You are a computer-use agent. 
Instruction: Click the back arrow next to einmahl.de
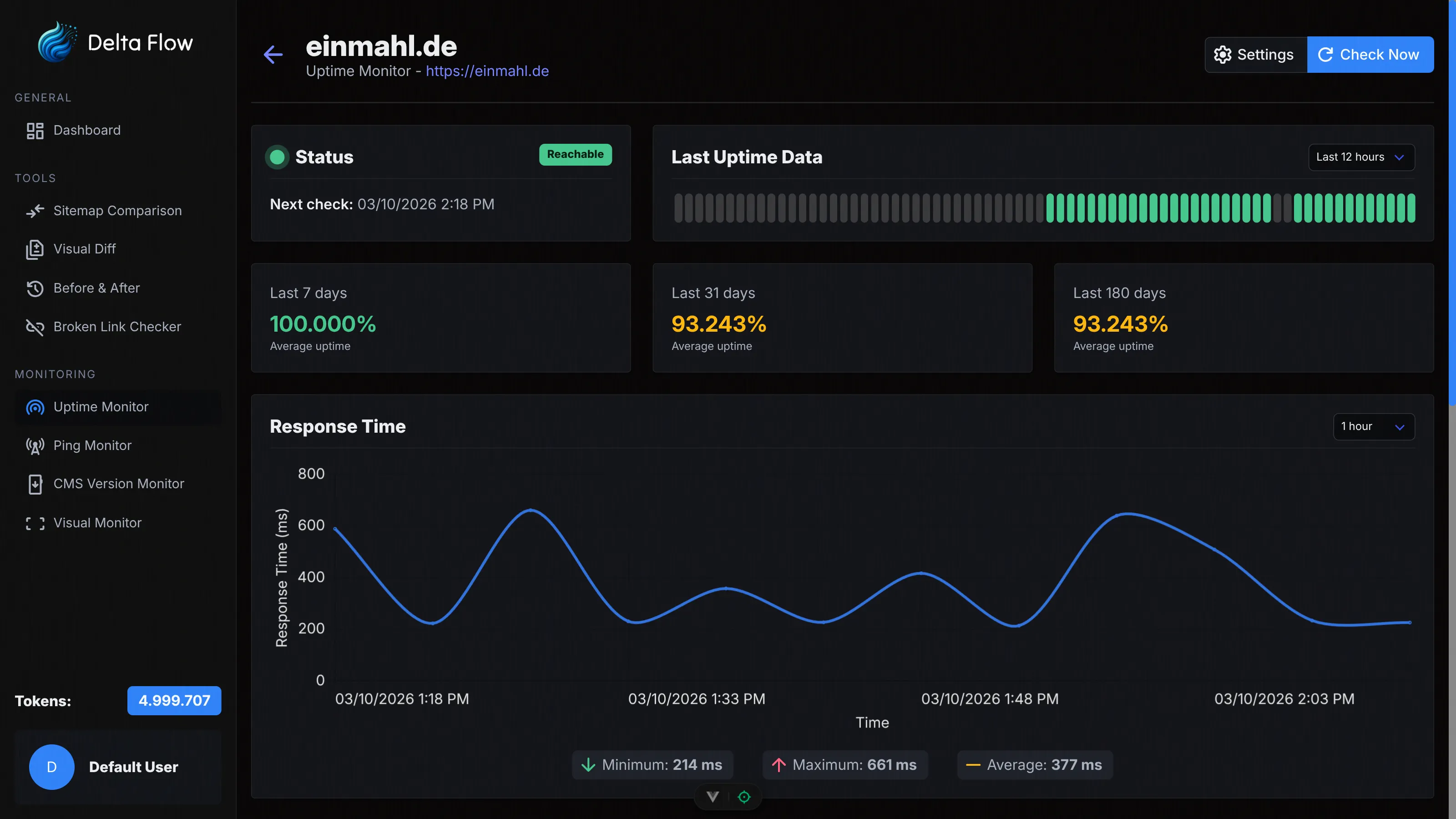point(273,55)
